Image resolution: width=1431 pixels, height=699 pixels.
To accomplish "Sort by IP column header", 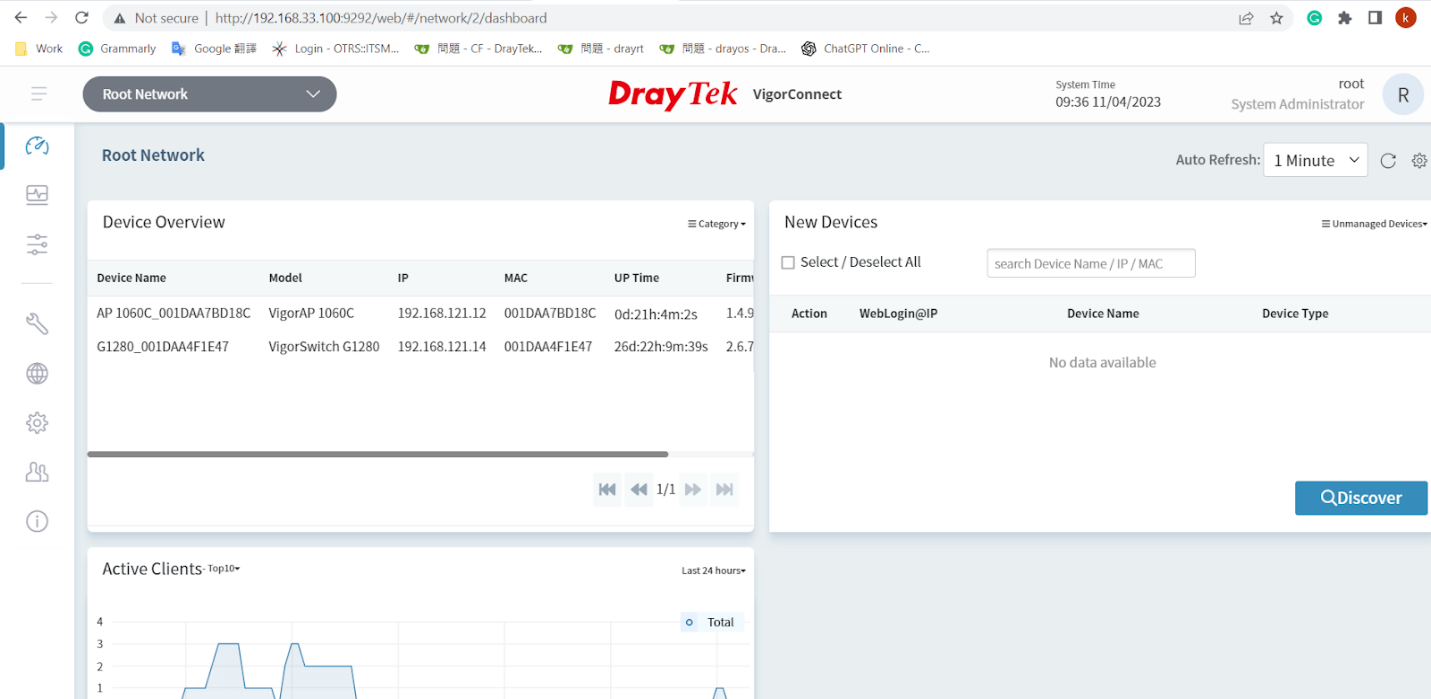I will click(x=403, y=278).
